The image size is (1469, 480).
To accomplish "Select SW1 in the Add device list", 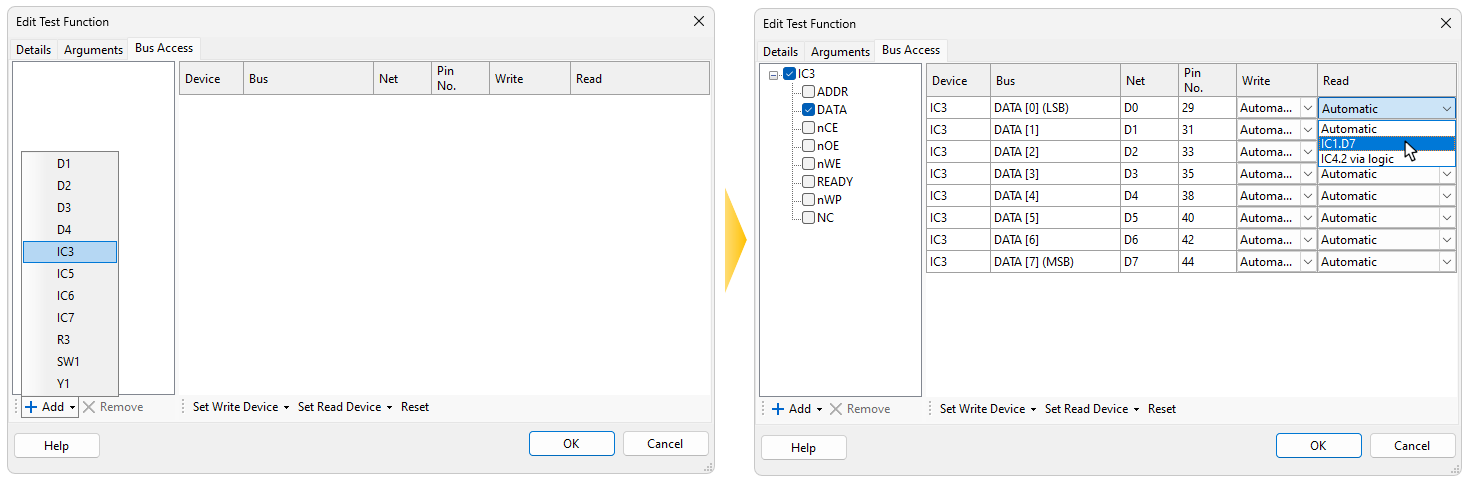I will click(x=70, y=362).
